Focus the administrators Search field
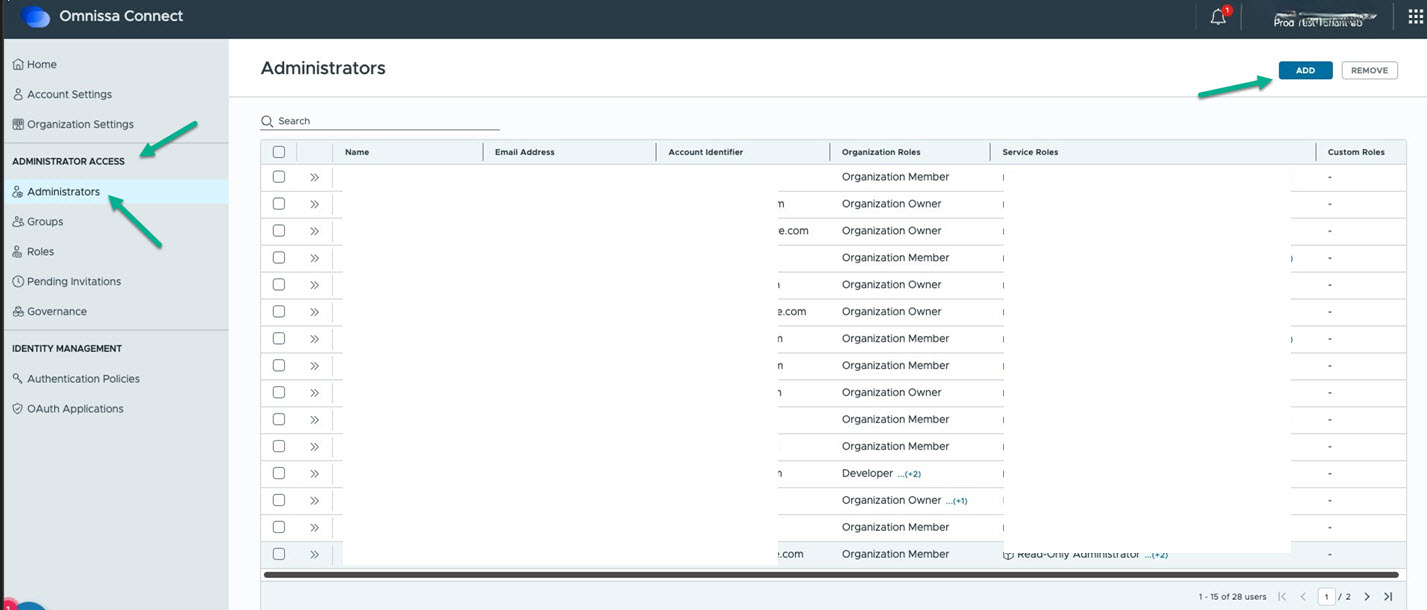Screen dimensions: 1427x610 click(x=380, y=121)
